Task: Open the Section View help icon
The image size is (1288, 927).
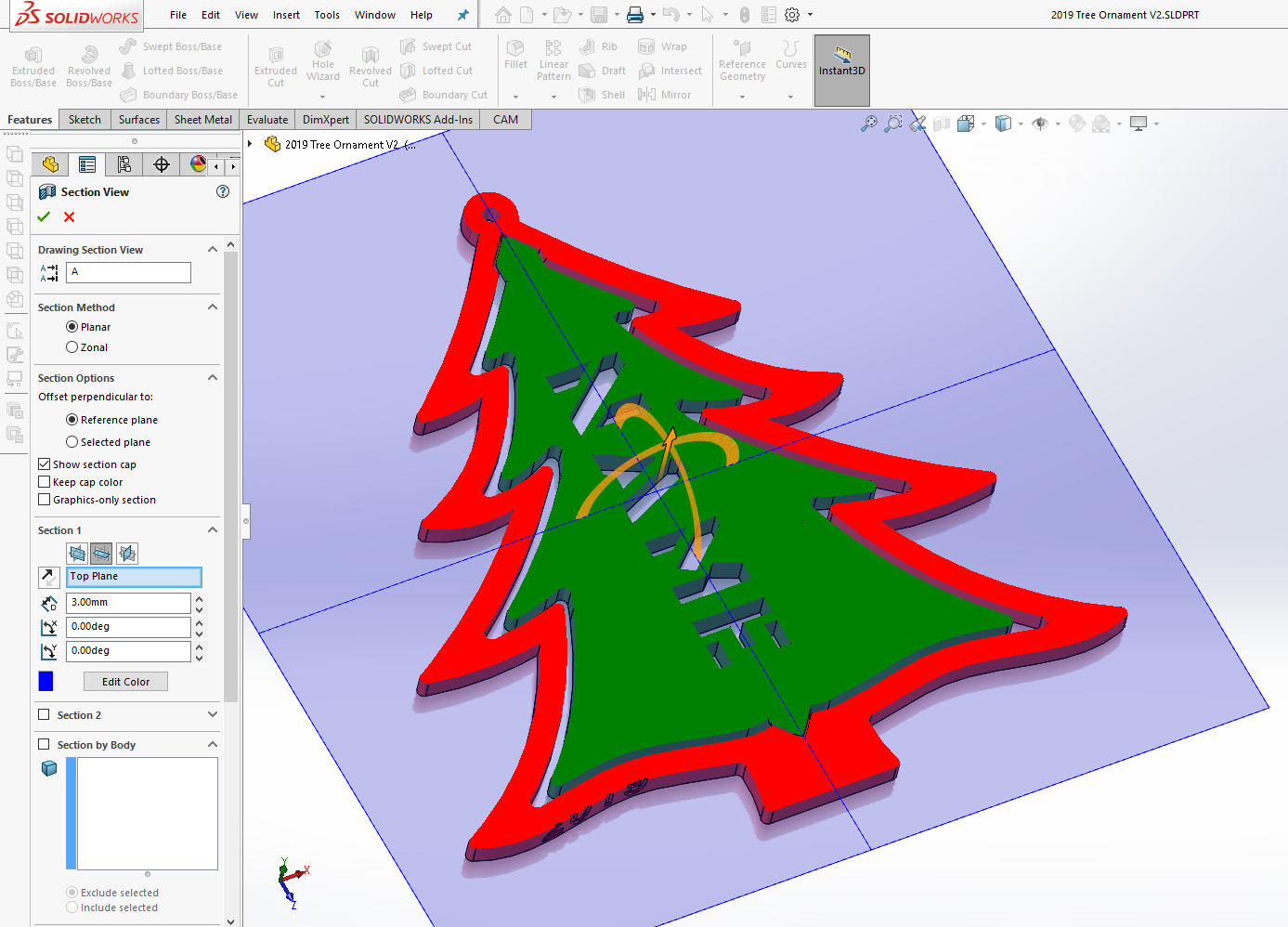Action: pos(223,191)
